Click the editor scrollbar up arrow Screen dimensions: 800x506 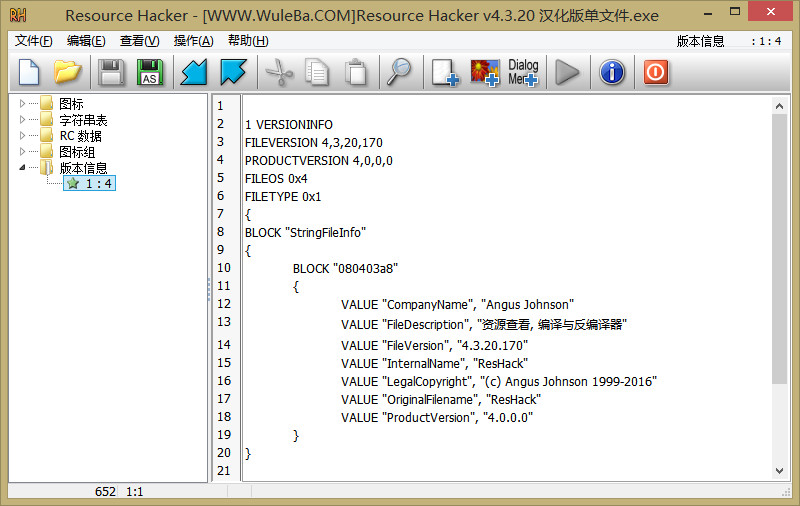[779, 106]
